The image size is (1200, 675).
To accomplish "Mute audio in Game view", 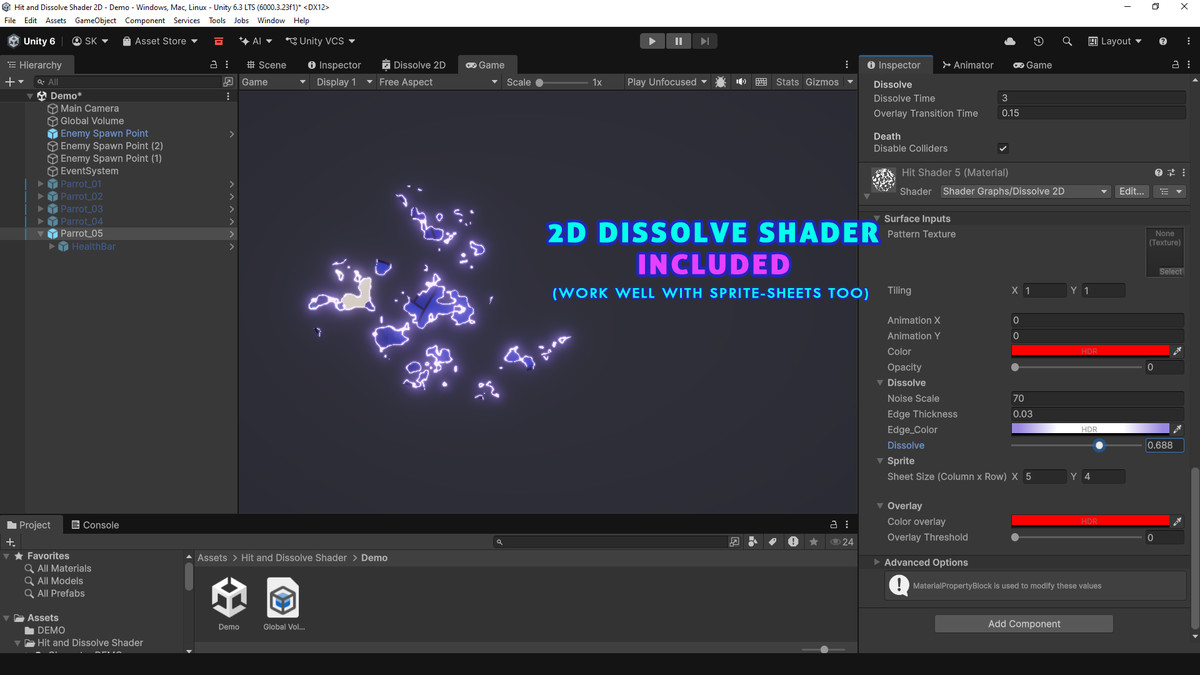I will (741, 82).
